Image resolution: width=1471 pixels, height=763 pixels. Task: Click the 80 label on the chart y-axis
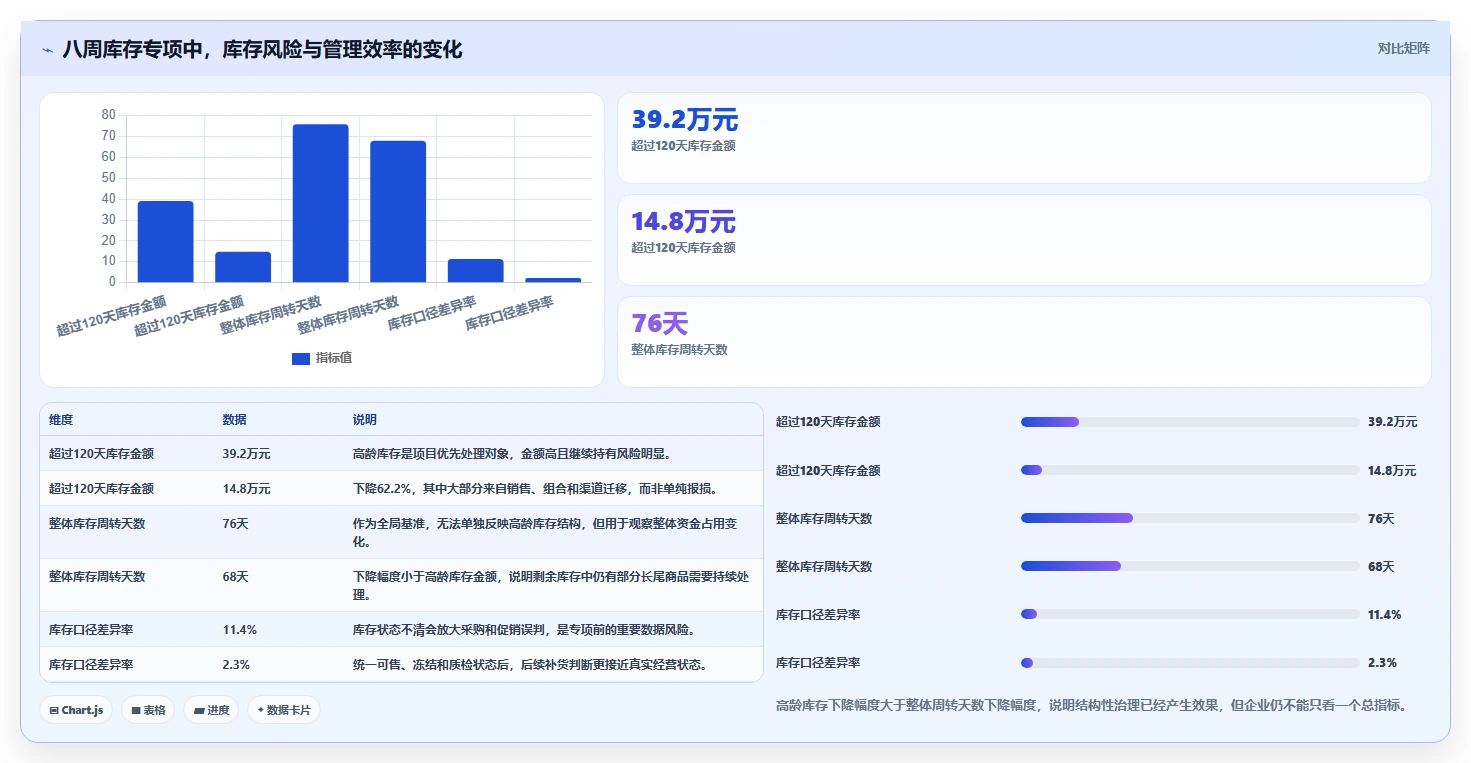pos(109,115)
